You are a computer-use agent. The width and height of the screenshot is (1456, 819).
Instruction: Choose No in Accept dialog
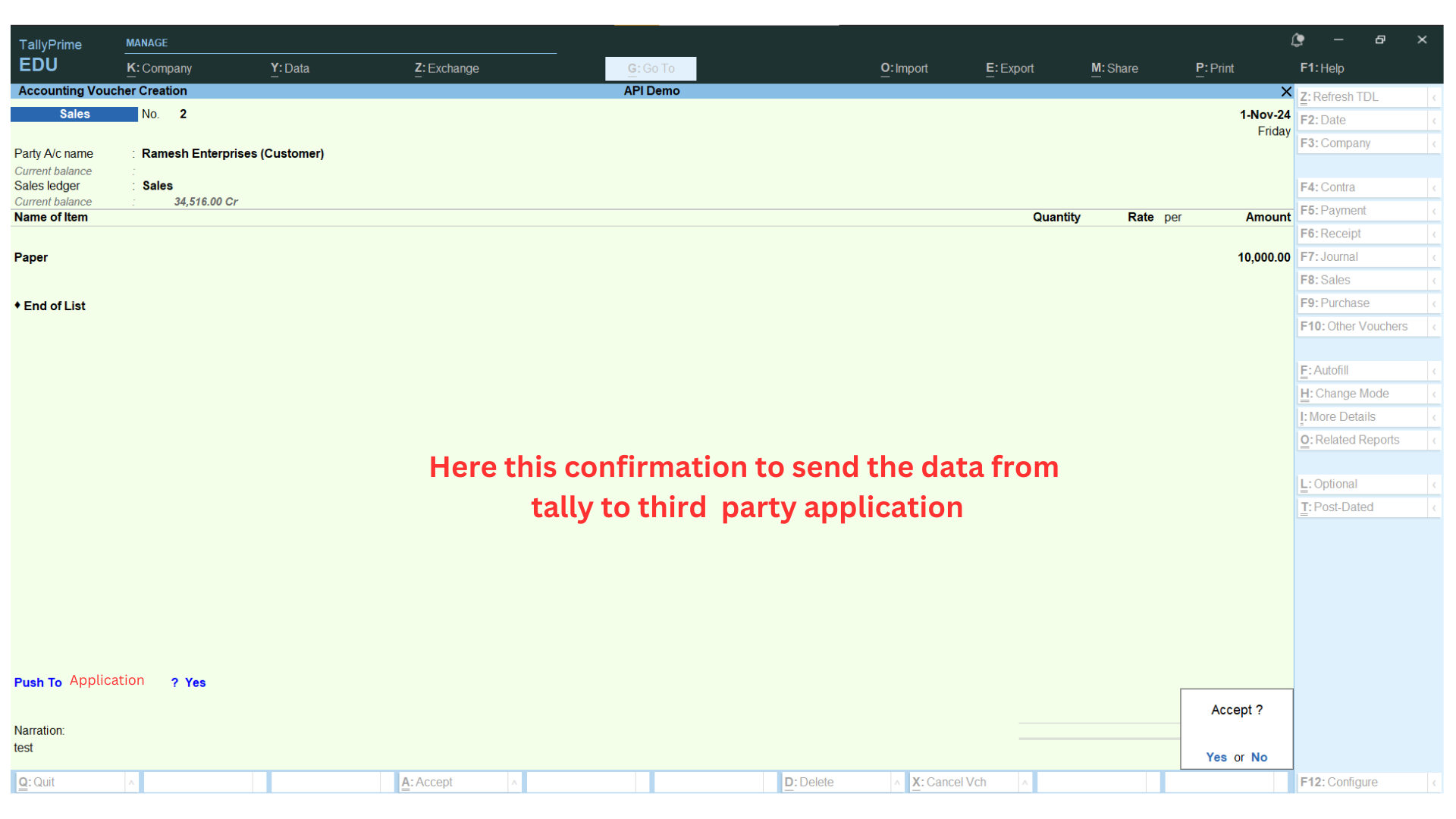1259,758
